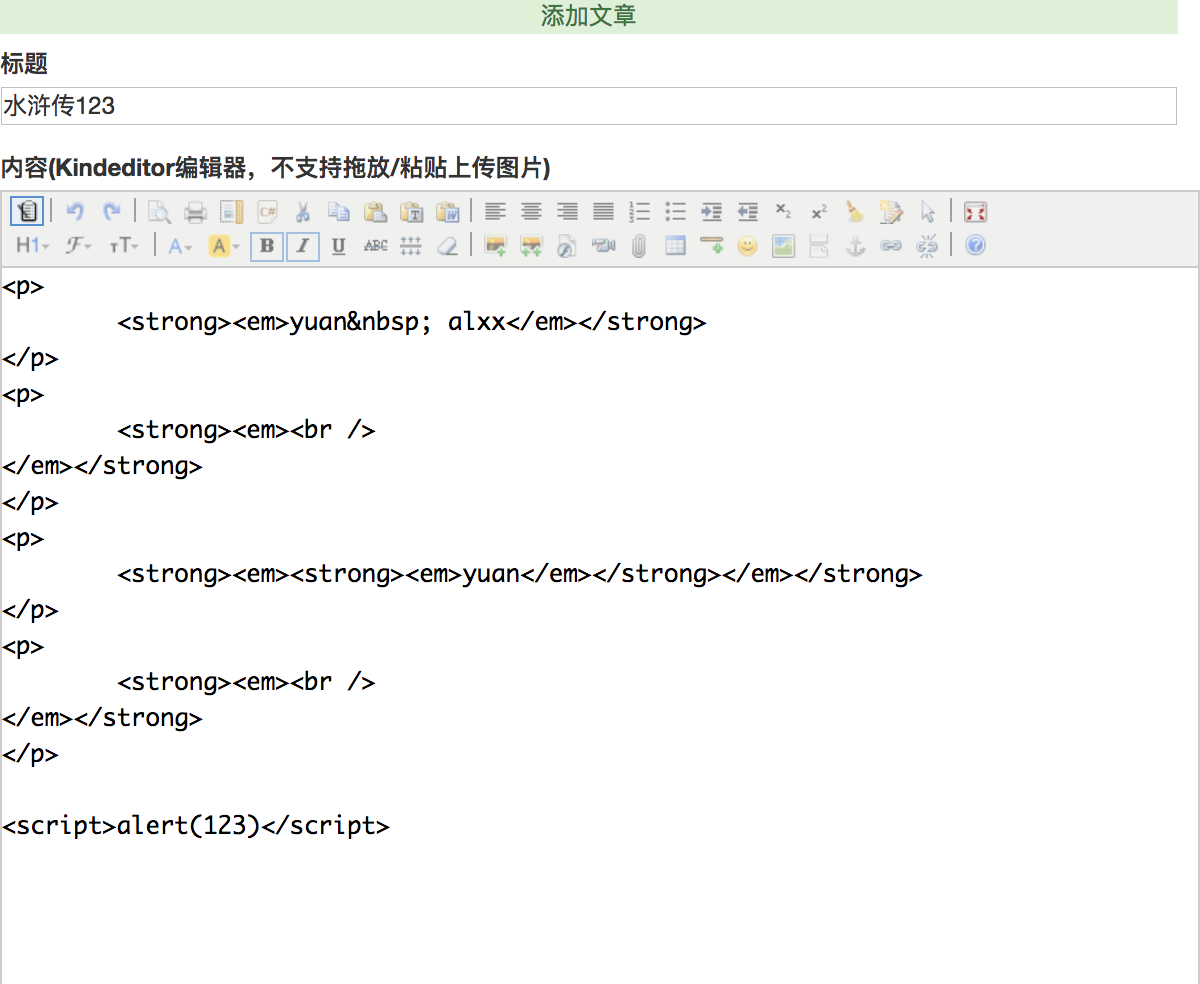Screen dimensions: 1200x984
Task: Insert a Baidu map image
Action: click(783, 245)
